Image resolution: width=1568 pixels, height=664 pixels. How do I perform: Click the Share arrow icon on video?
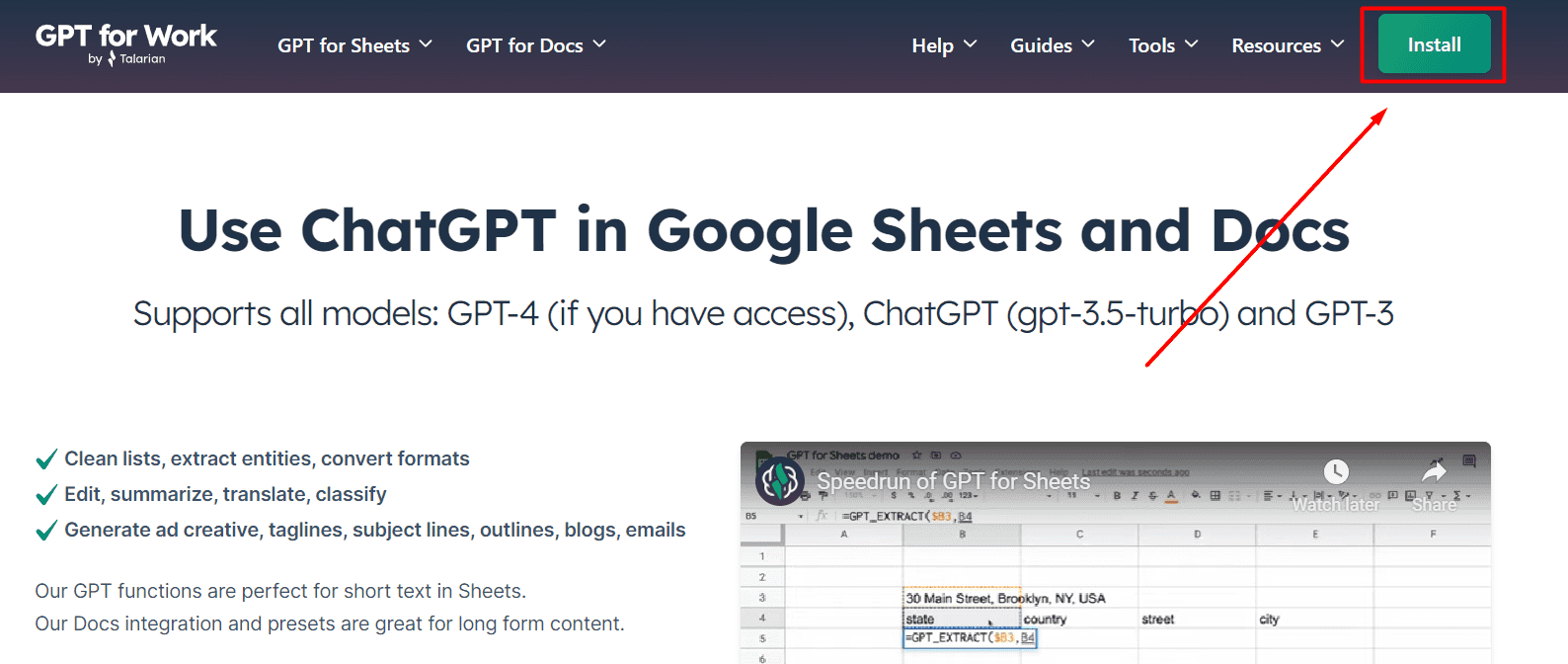coord(1434,472)
